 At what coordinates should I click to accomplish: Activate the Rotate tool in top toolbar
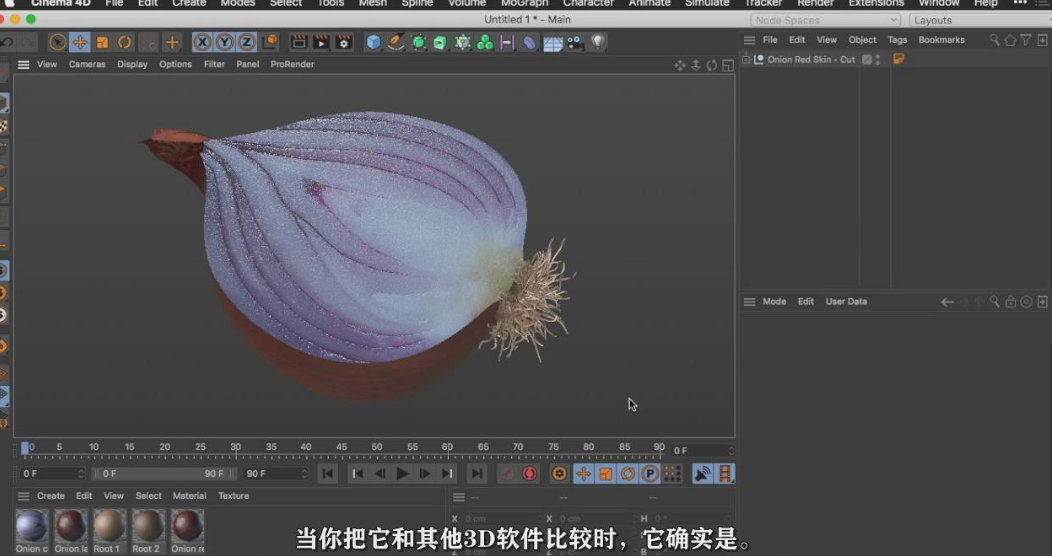(x=125, y=42)
